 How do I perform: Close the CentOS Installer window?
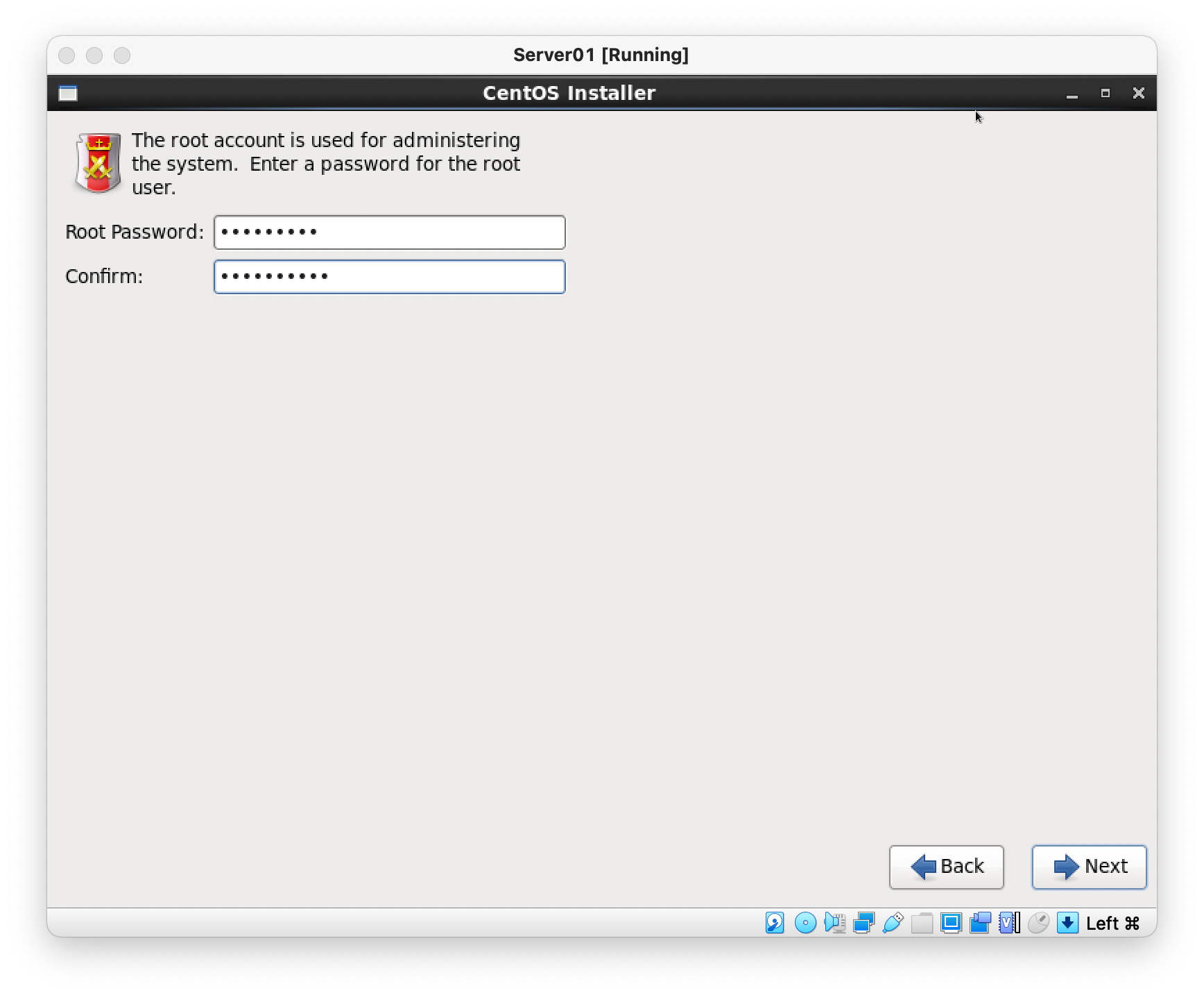[x=1139, y=93]
